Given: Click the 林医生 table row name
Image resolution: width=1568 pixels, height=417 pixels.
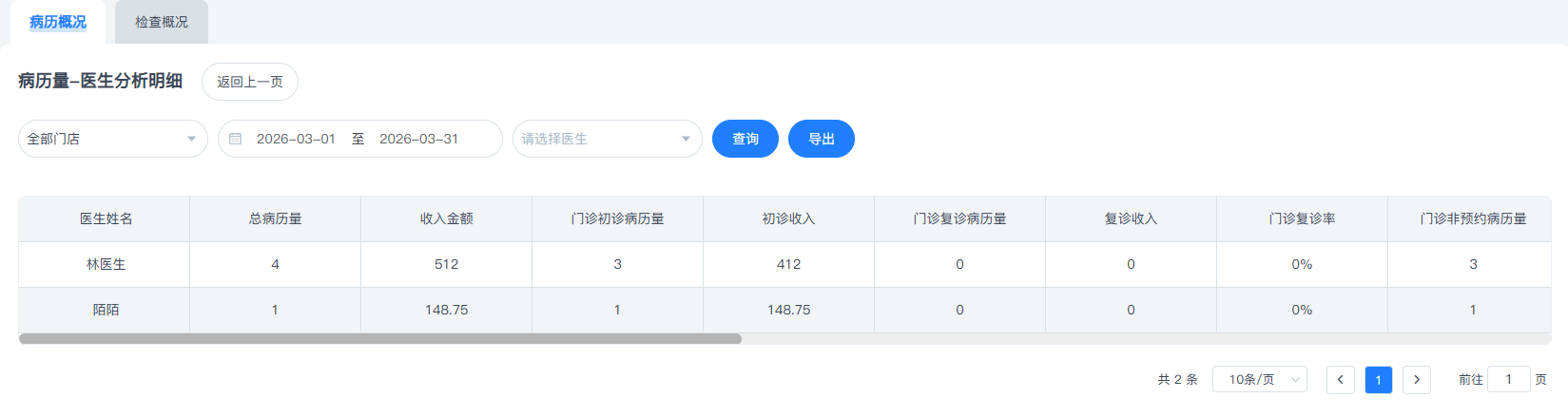Looking at the screenshot, I should [106, 264].
